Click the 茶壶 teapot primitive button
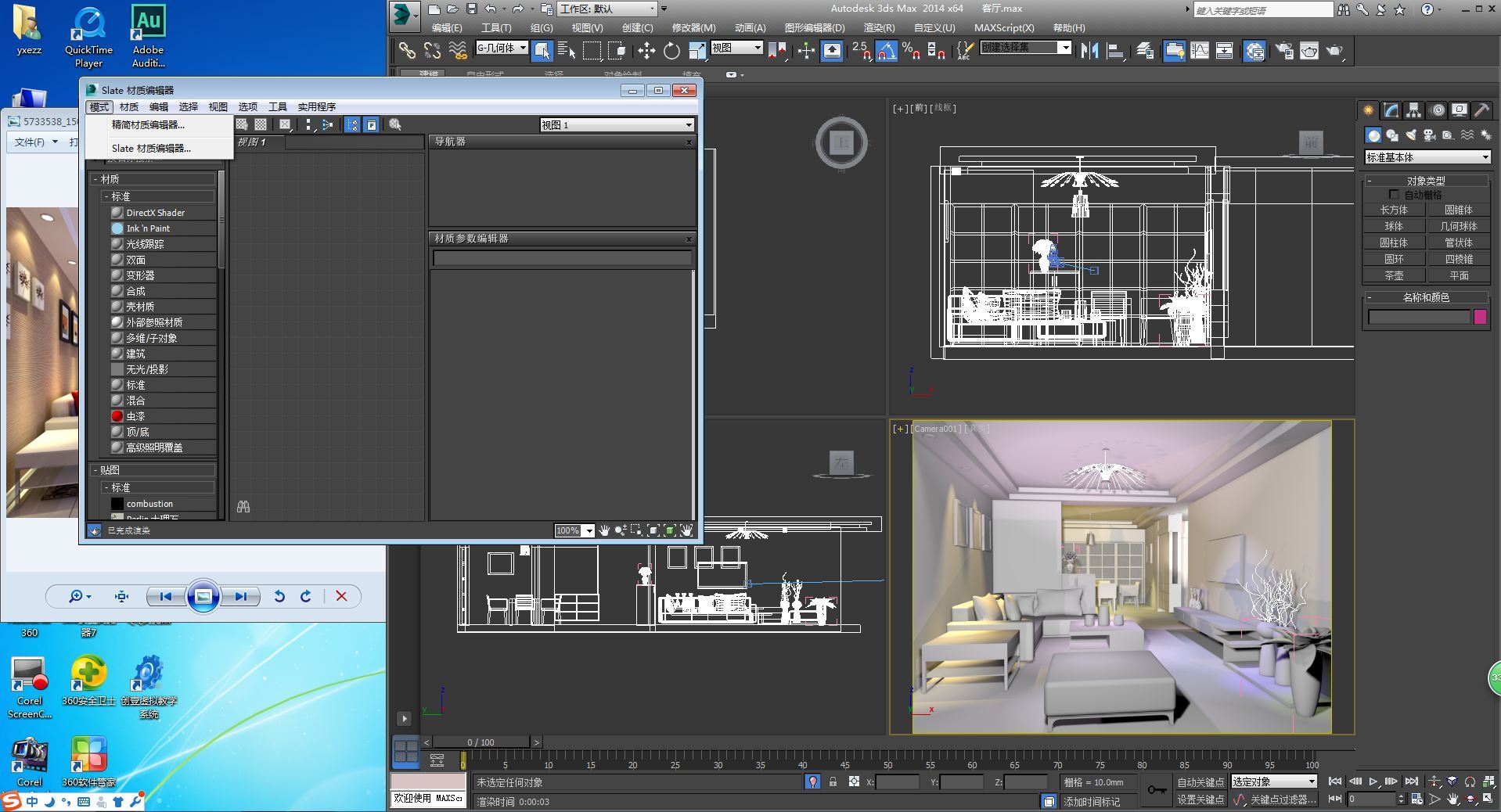Viewport: 1501px width, 812px height. (1394, 275)
